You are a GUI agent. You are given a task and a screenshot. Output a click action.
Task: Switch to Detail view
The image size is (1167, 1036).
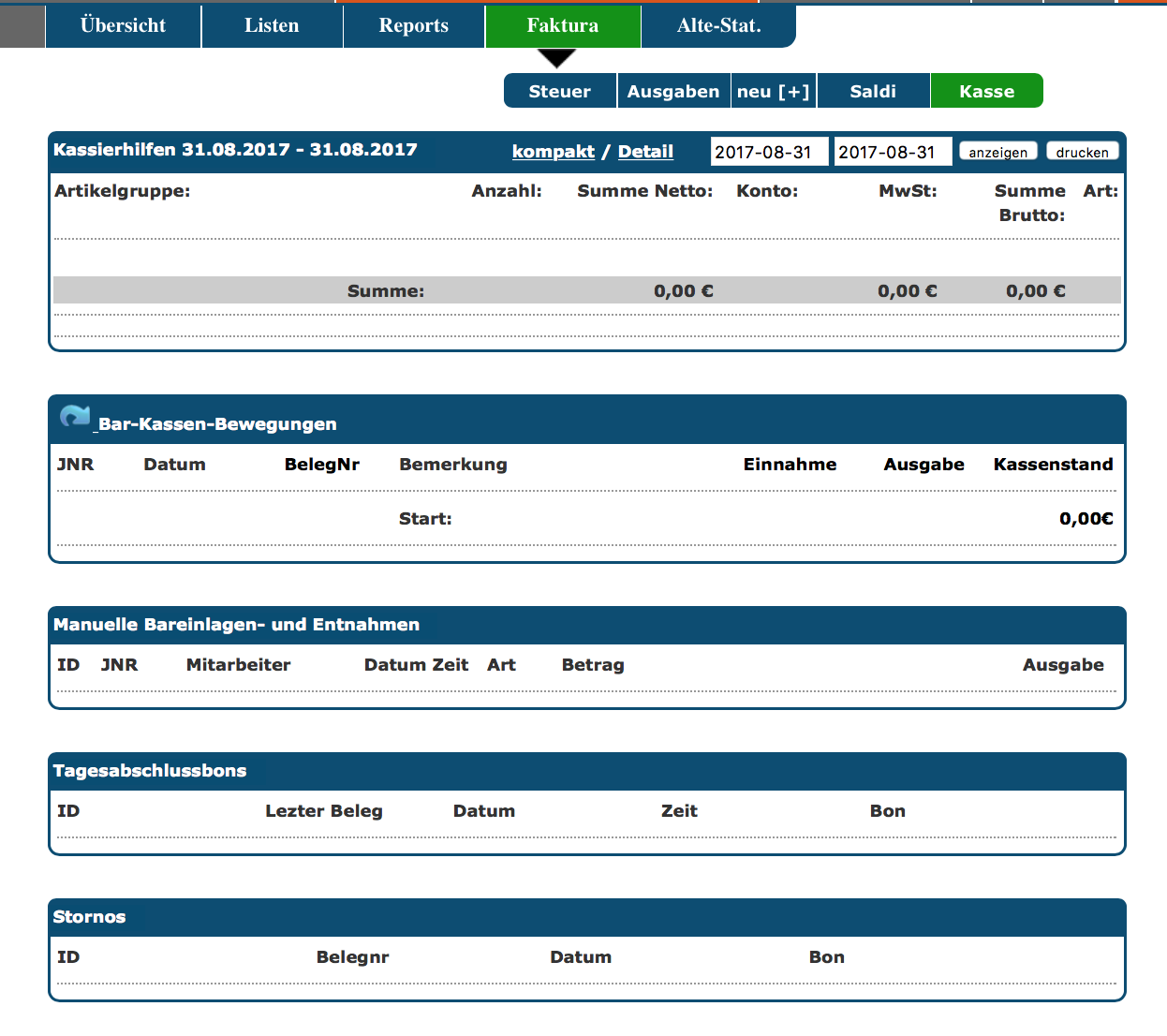point(645,152)
